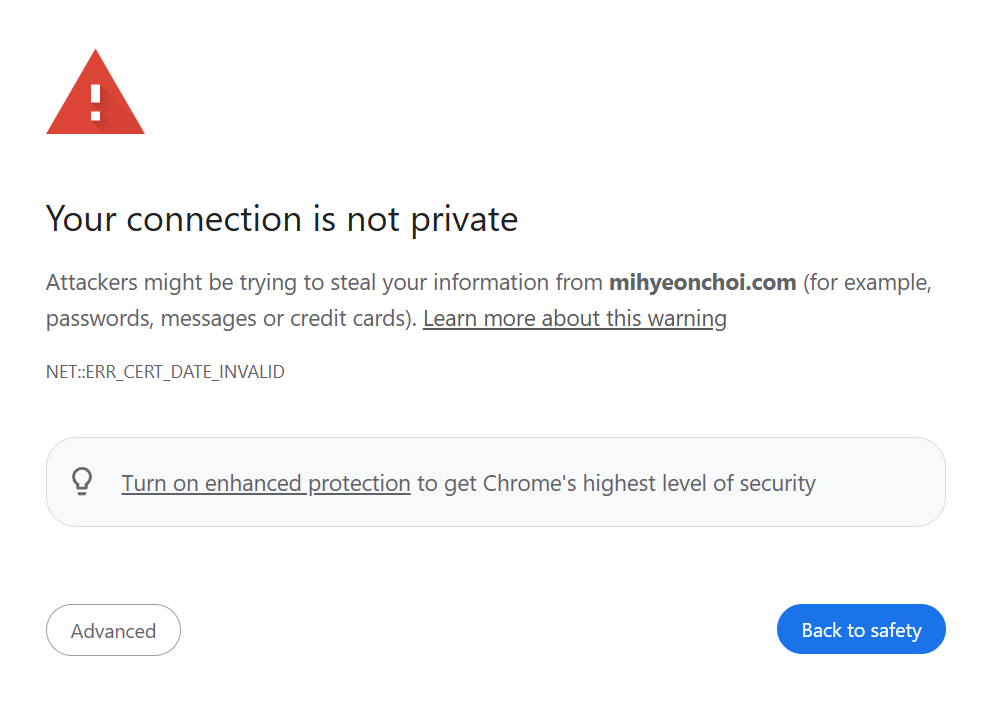
Task: Click the Your connection is not private heading
Action: tap(282, 219)
